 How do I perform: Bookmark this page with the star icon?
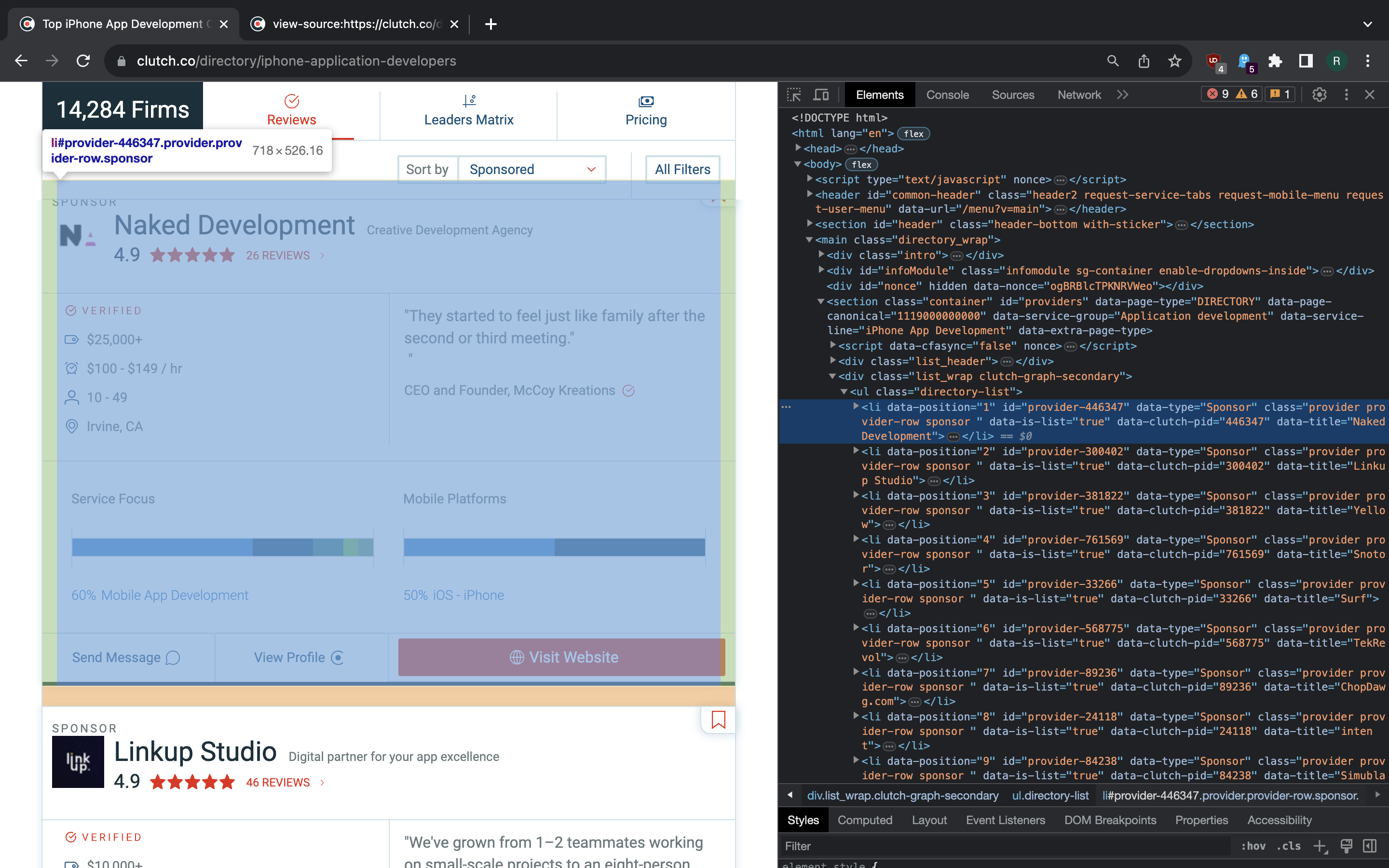tap(1175, 61)
